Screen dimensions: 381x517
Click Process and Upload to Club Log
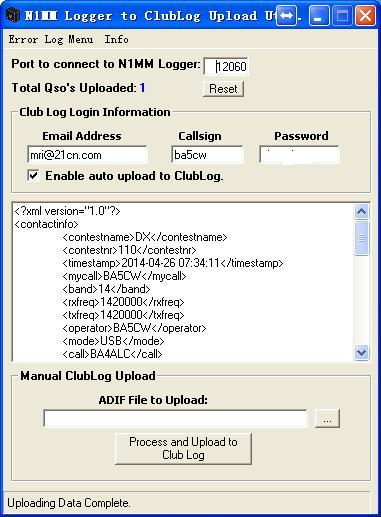point(183,448)
